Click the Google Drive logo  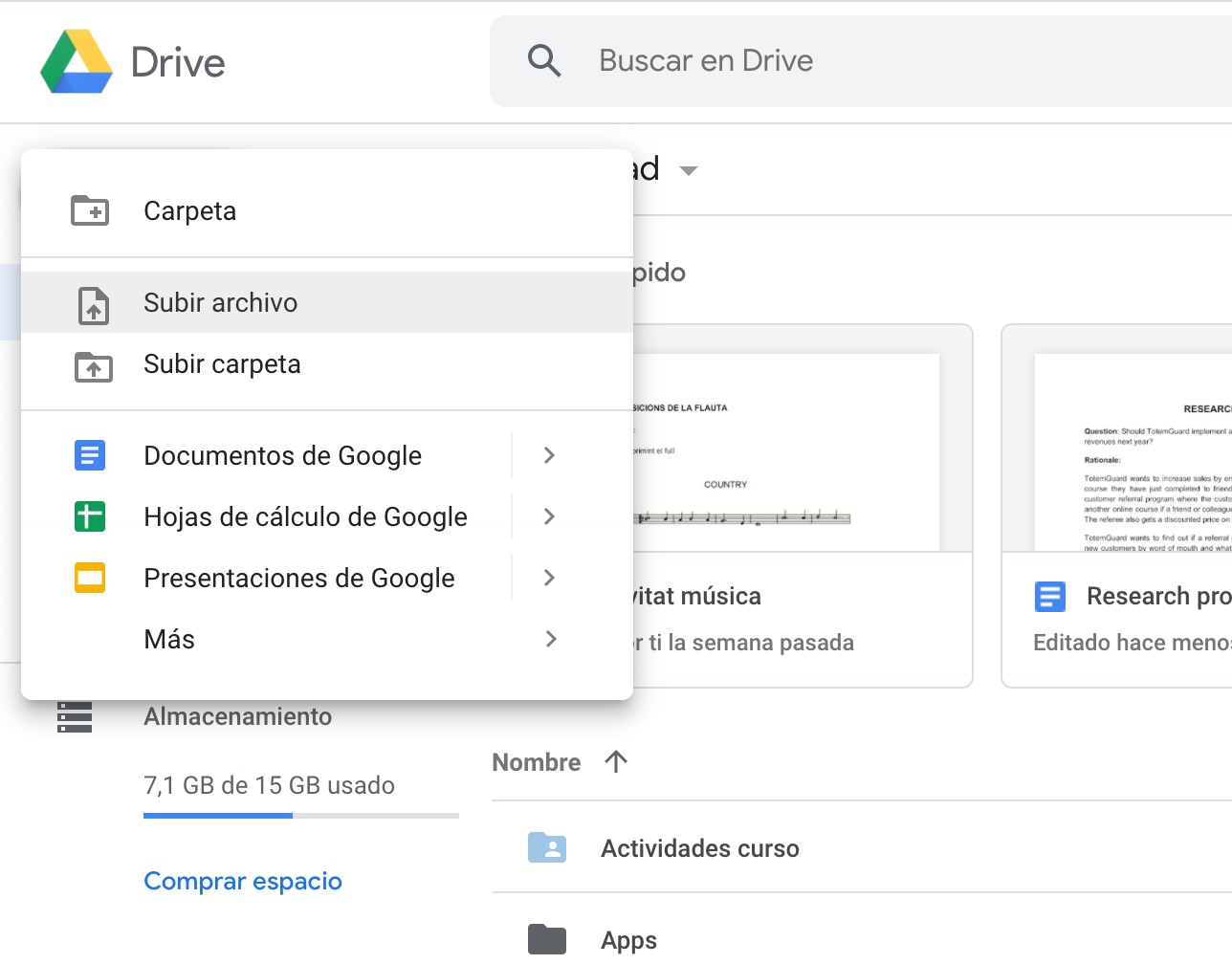pyautogui.click(x=77, y=62)
